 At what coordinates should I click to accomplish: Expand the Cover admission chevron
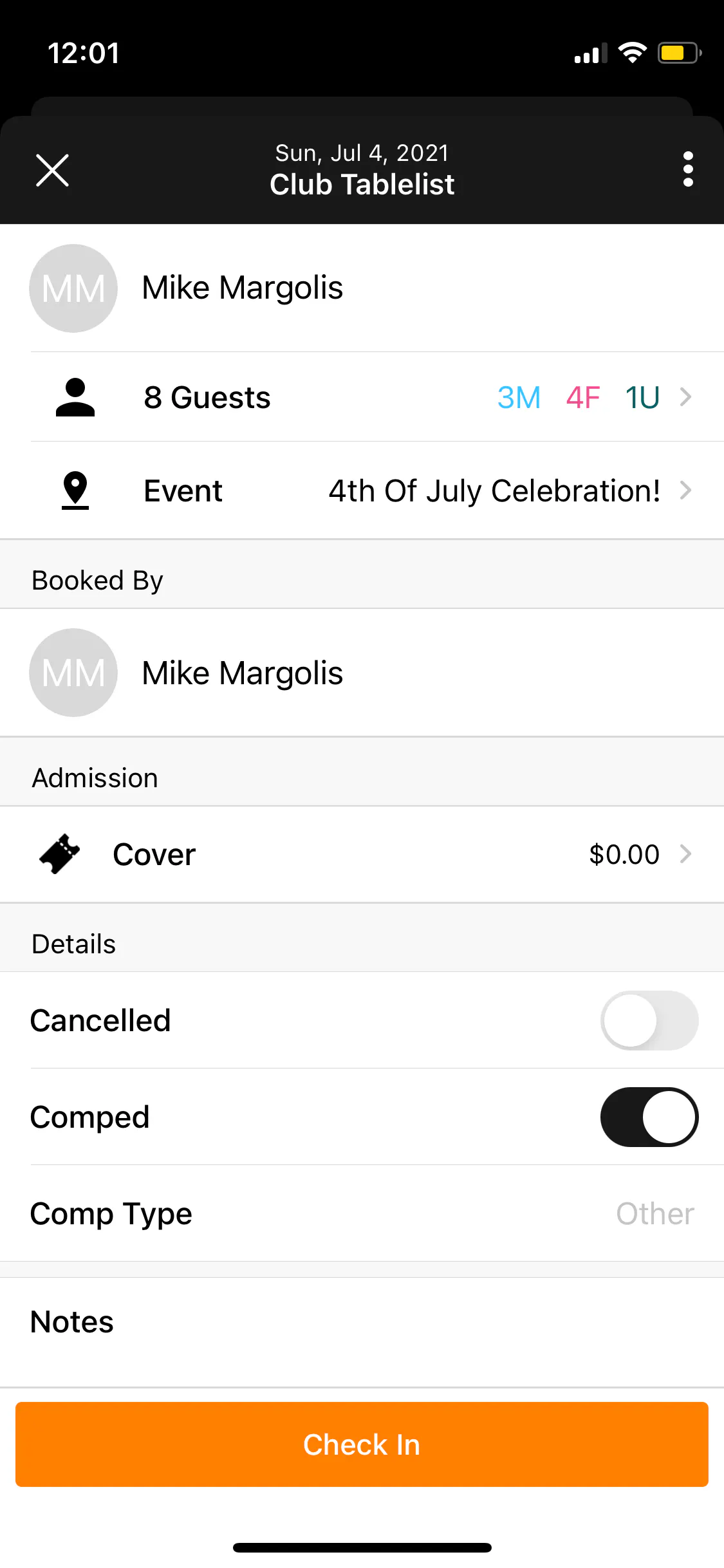tap(686, 854)
